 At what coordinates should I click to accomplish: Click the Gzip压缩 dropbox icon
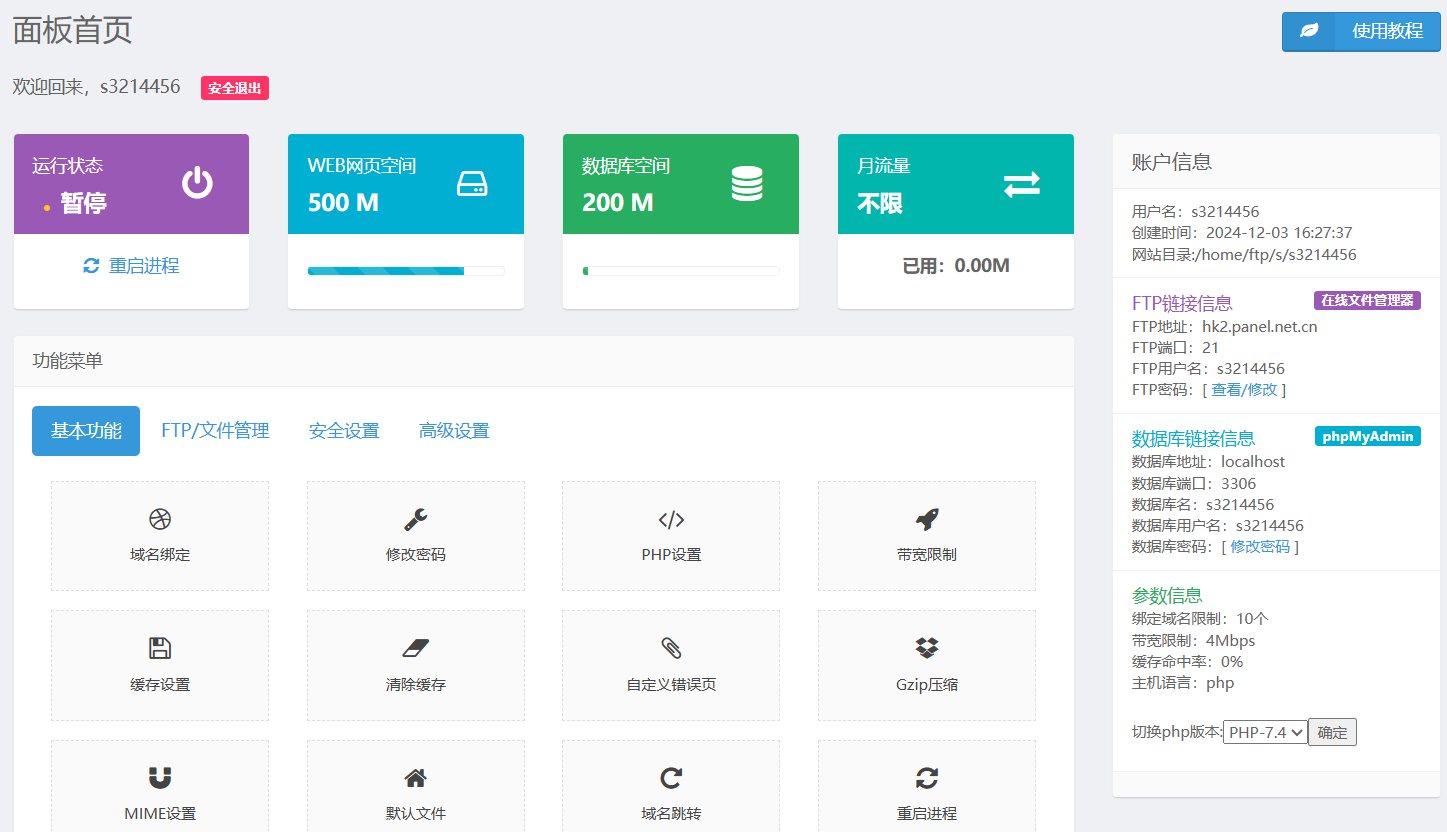coord(927,648)
